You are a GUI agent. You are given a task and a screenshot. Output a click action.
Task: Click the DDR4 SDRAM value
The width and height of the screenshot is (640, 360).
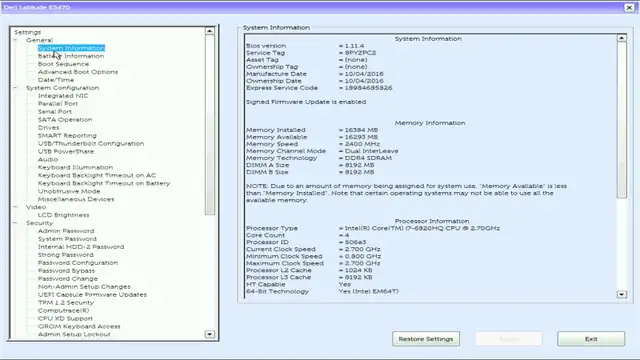pyautogui.click(x=368, y=158)
